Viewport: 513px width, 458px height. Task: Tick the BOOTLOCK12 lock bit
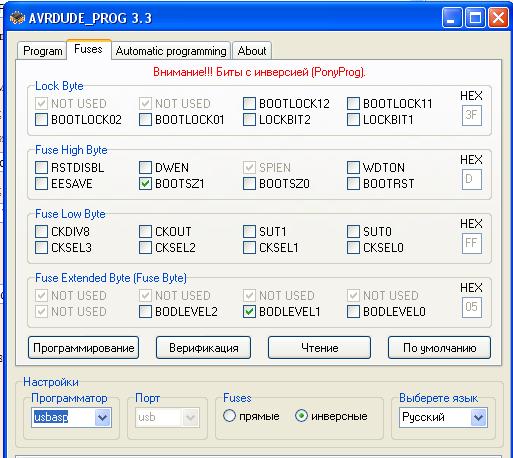pos(249,103)
